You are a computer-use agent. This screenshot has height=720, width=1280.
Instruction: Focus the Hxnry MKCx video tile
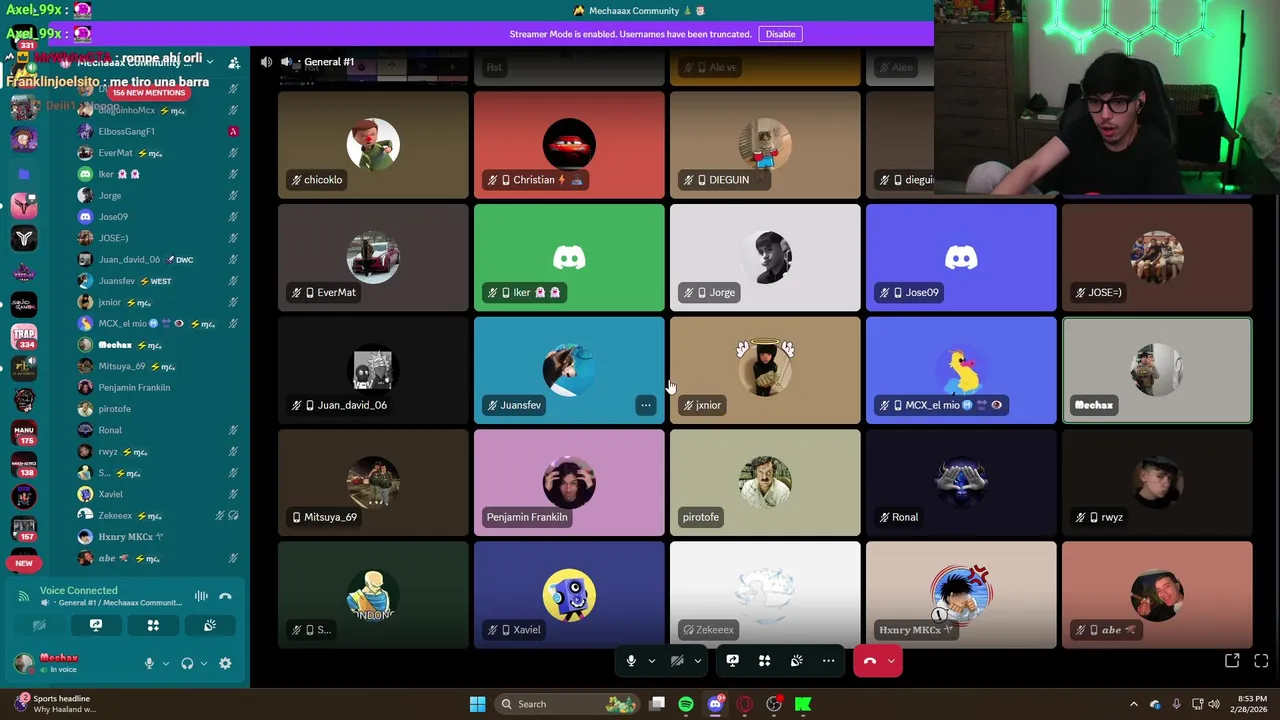[961, 595]
